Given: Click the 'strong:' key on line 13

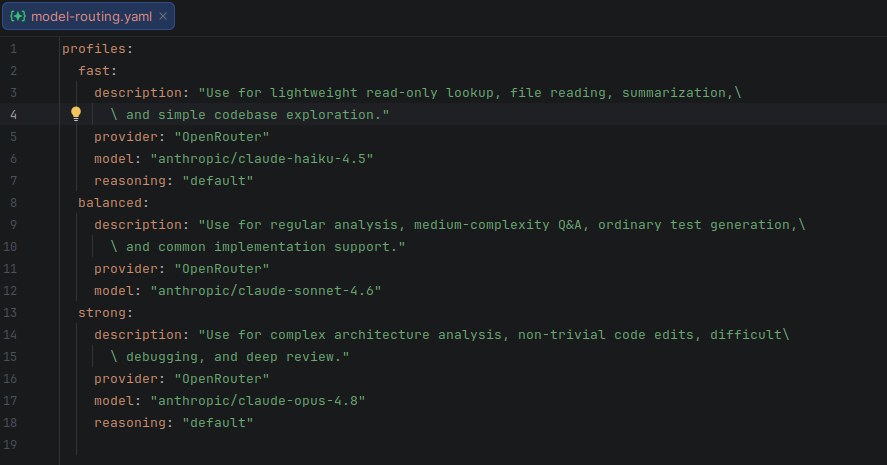Looking at the screenshot, I should 105,313.
